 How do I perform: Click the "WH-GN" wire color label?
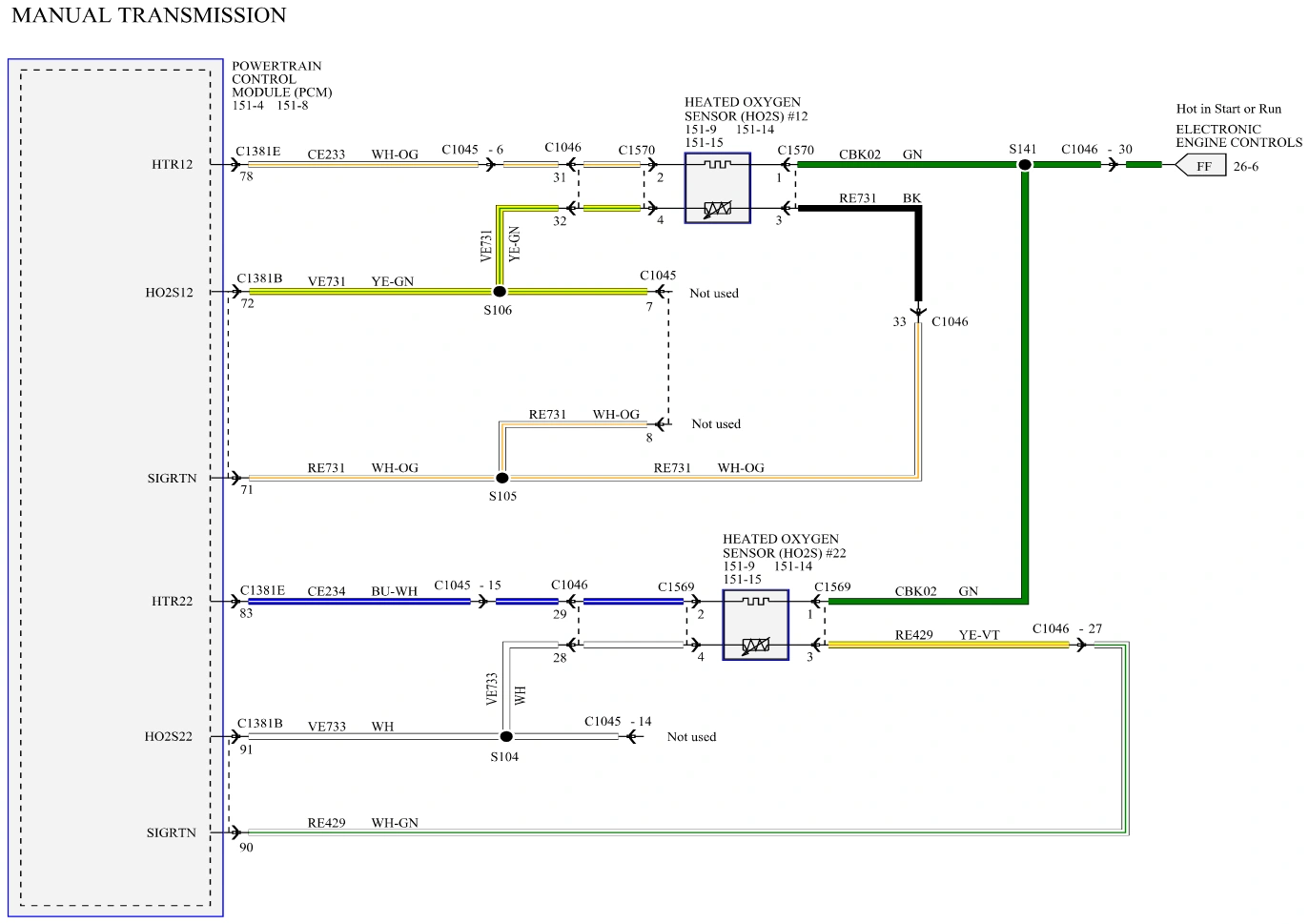396,823
